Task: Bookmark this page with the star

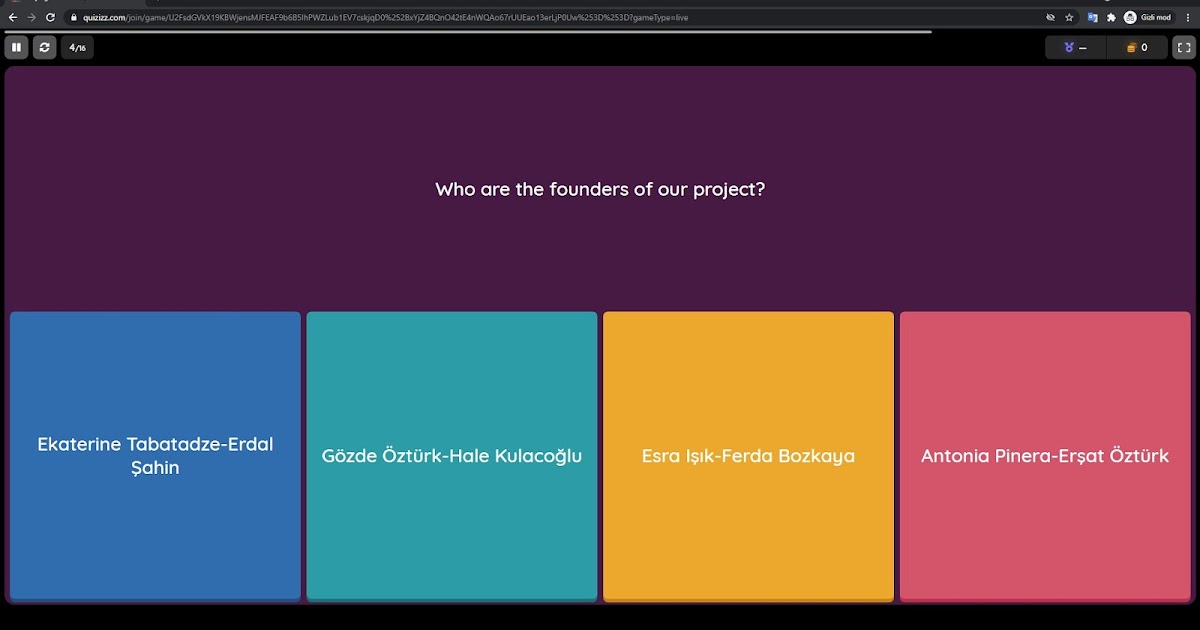Action: pyautogui.click(x=1069, y=17)
